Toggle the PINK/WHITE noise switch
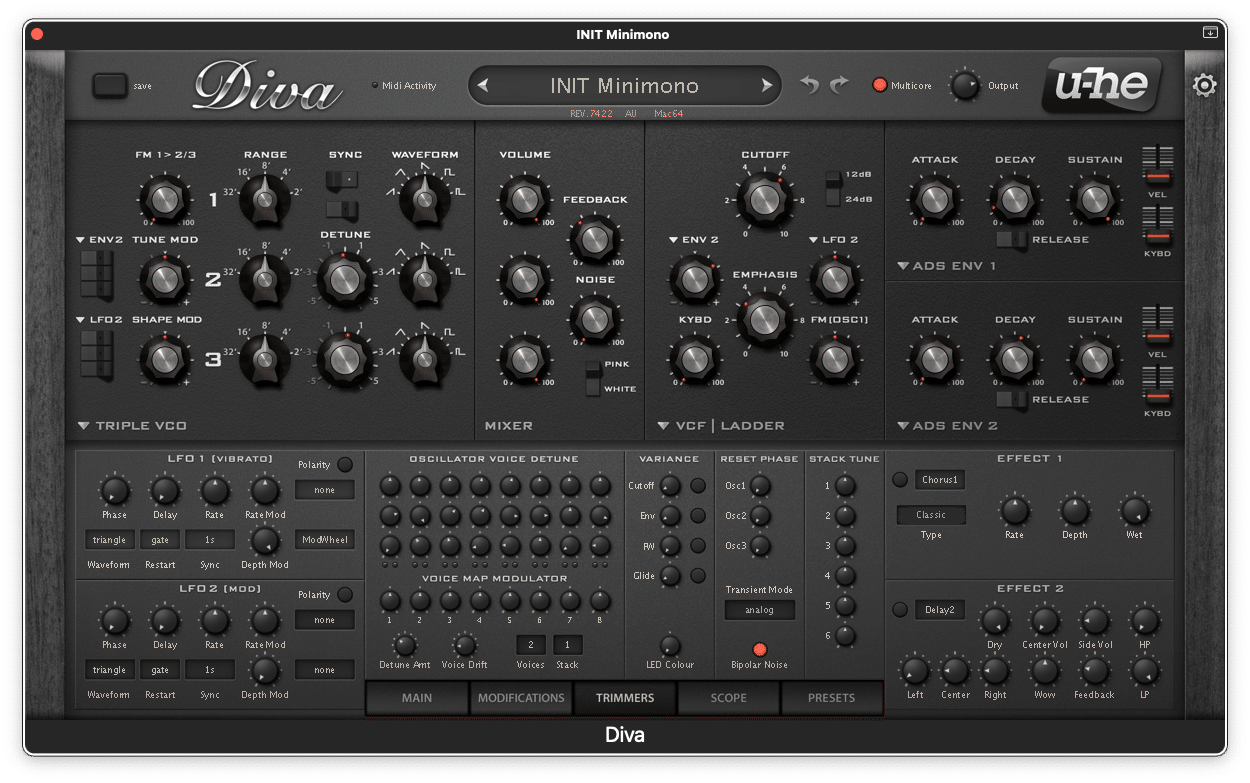Viewport: 1250px width, 783px height. click(x=594, y=377)
